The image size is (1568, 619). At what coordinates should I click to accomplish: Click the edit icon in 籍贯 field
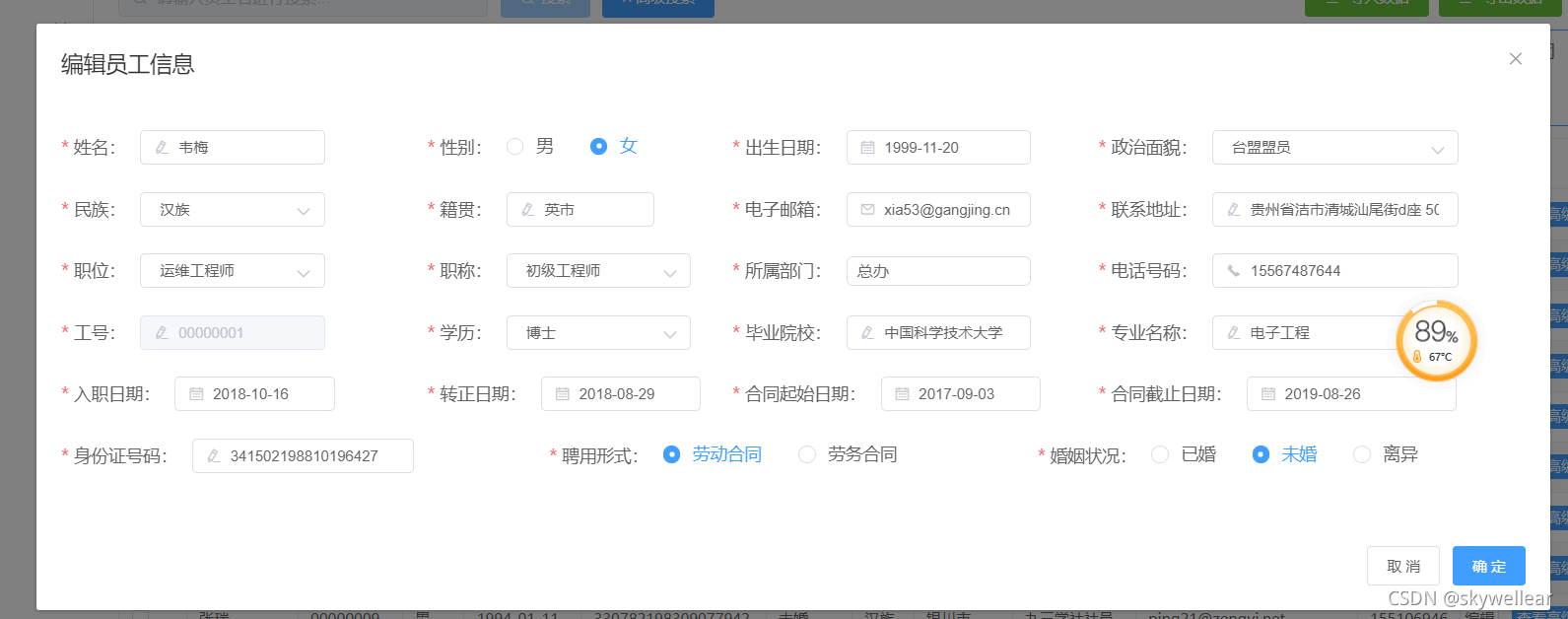pos(528,210)
